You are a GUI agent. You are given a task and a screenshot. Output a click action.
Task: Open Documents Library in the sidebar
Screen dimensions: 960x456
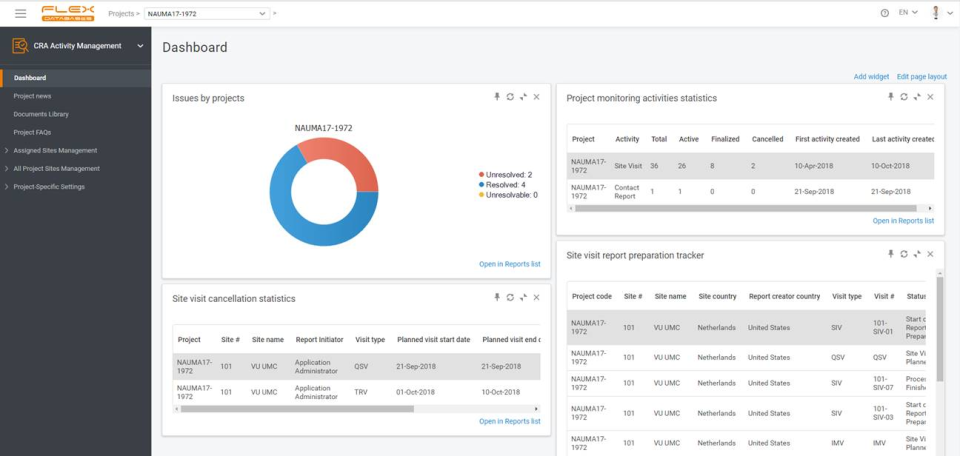coord(41,114)
